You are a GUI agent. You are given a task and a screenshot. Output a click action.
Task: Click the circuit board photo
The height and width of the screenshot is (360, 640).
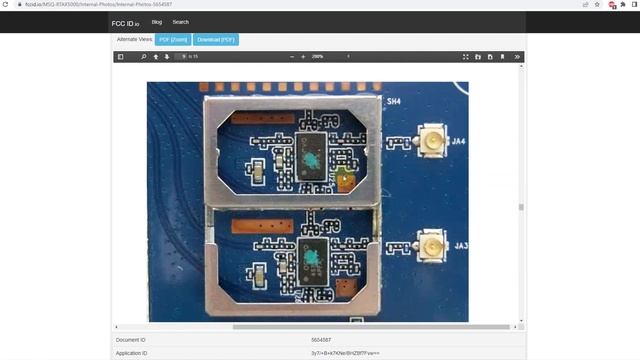308,202
